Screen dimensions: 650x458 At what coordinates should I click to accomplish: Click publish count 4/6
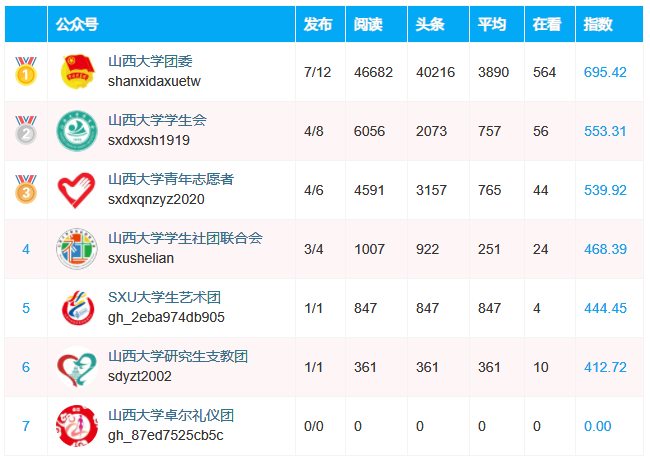pyautogui.click(x=313, y=190)
